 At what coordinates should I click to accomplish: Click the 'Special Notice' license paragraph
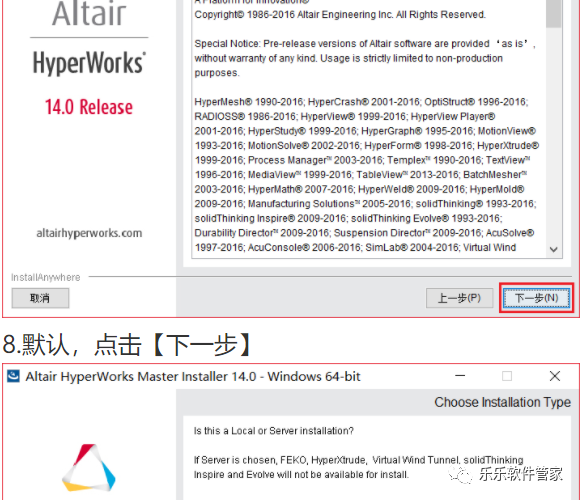(365, 58)
